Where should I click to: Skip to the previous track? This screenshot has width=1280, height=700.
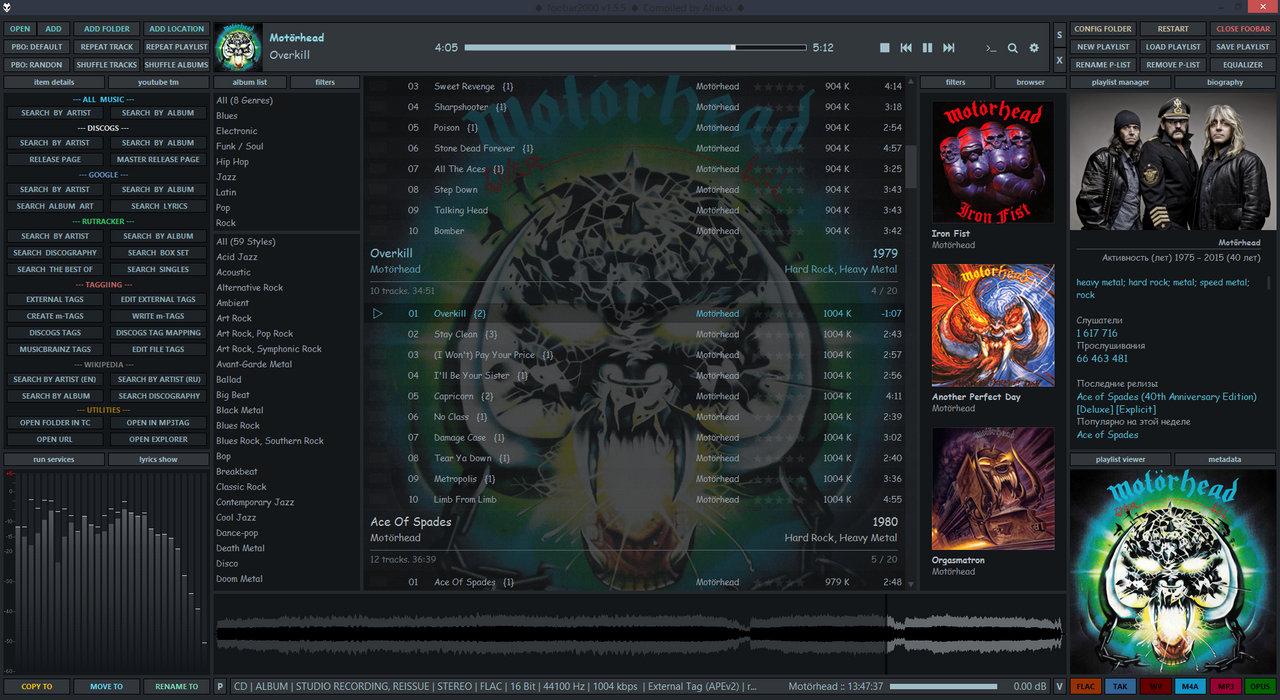tap(906, 48)
